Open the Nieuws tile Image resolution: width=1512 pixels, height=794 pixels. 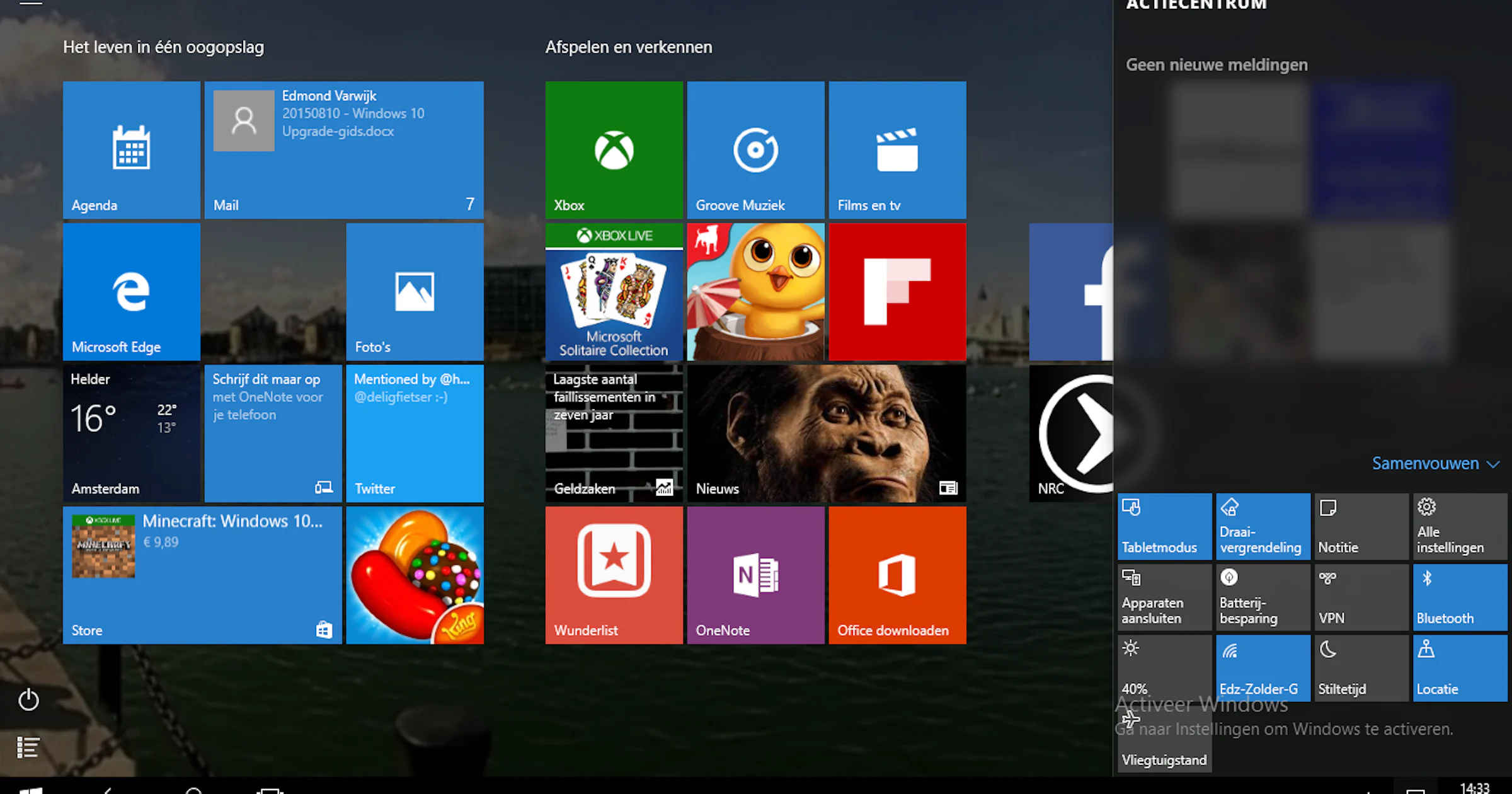[827, 434]
